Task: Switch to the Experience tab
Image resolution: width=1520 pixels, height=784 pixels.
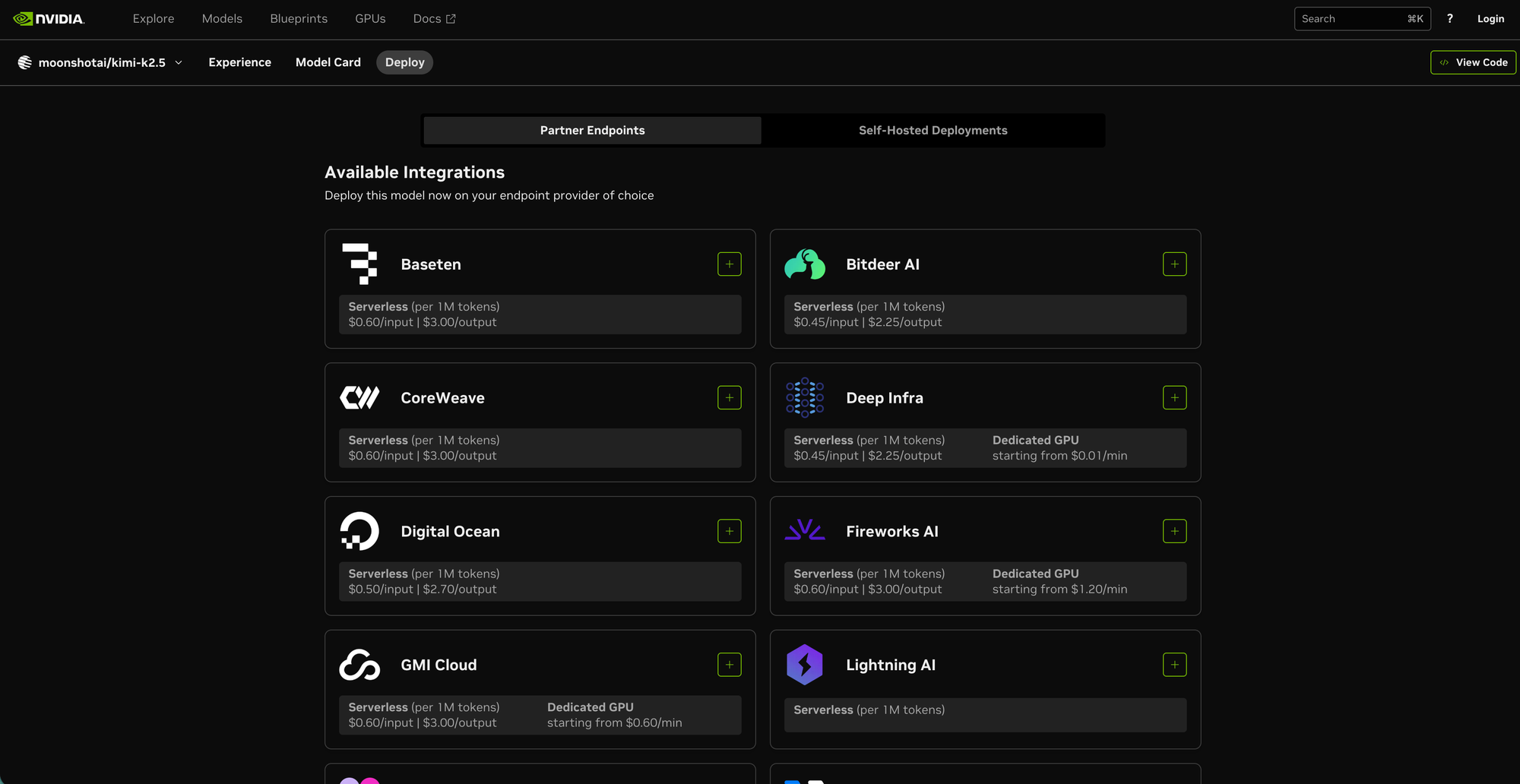Action: coord(239,62)
